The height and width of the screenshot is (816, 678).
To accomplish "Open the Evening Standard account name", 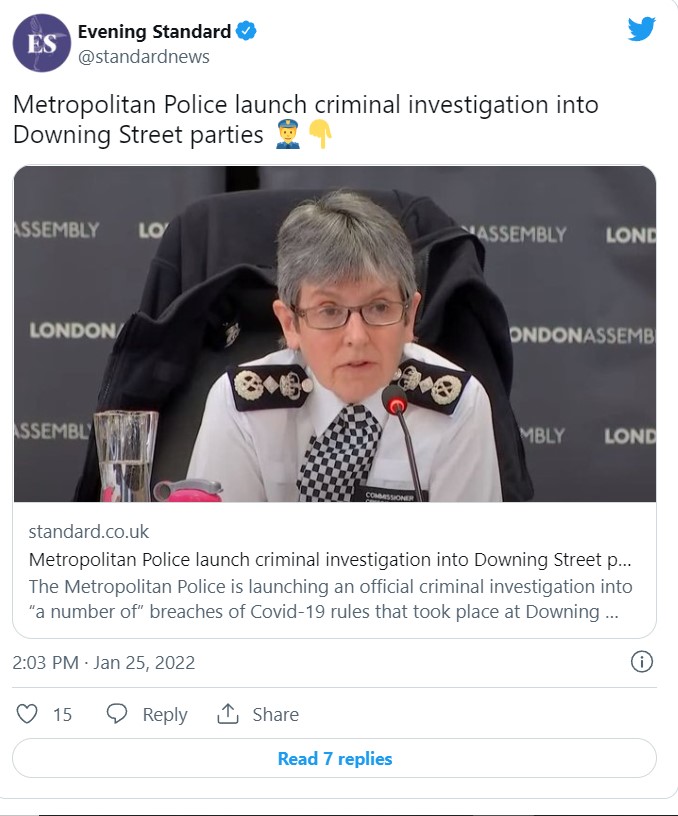I will click(154, 32).
